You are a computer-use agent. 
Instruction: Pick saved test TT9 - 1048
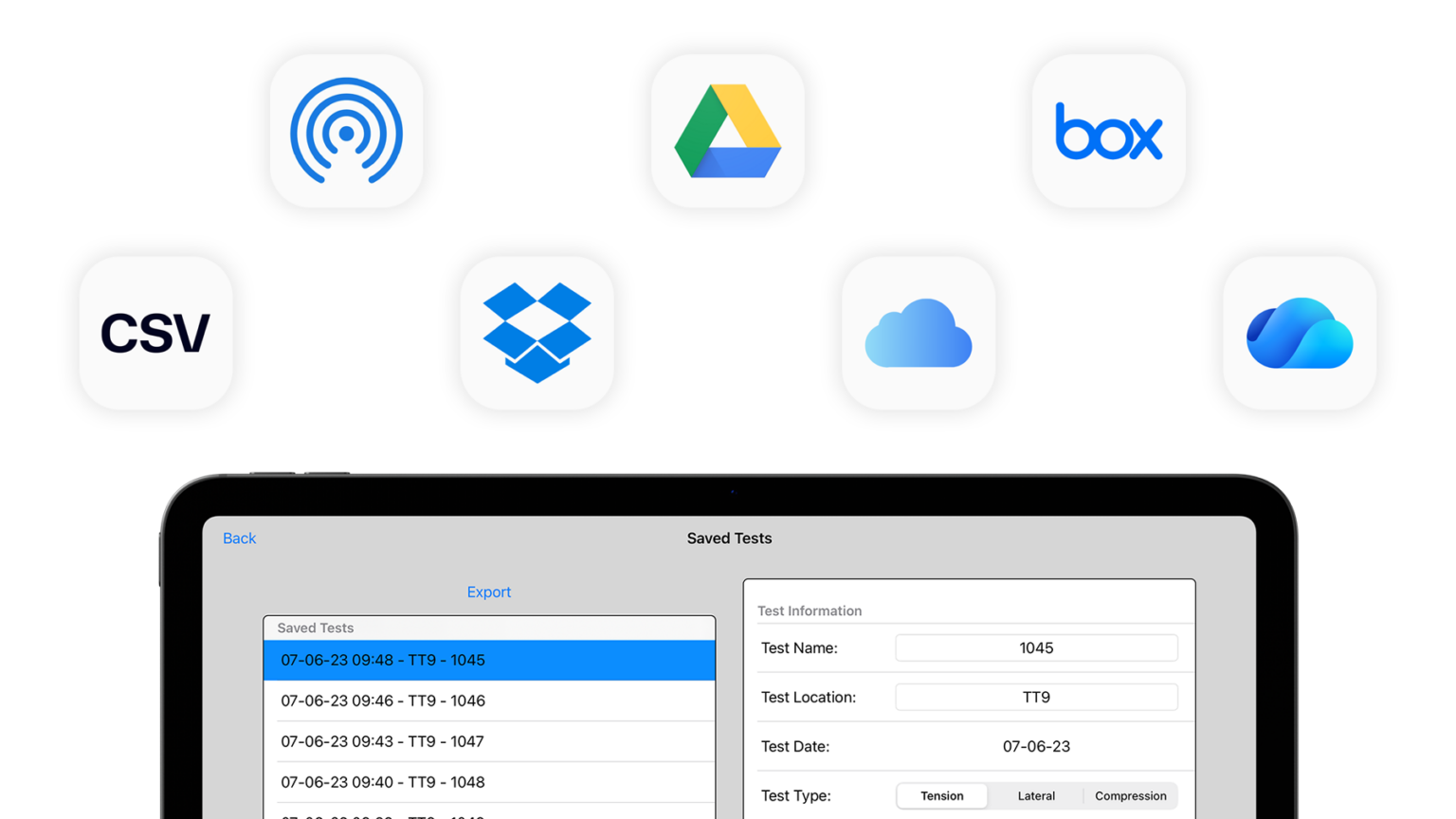pyautogui.click(x=489, y=782)
